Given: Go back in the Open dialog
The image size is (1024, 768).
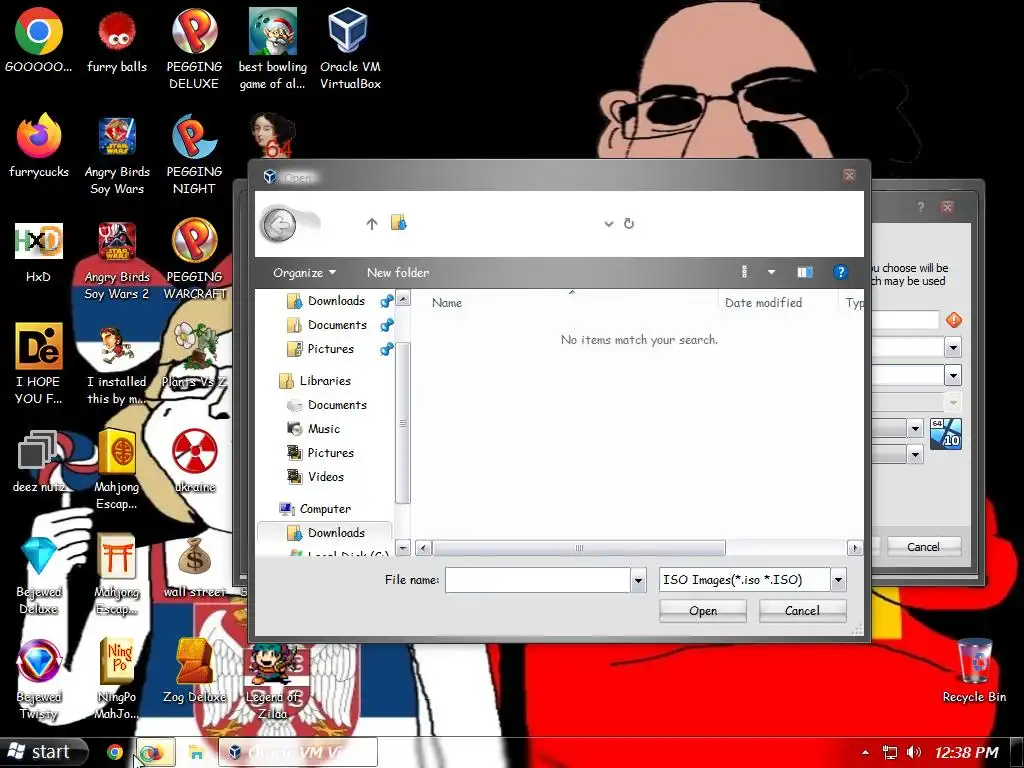Looking at the screenshot, I should point(279,225).
